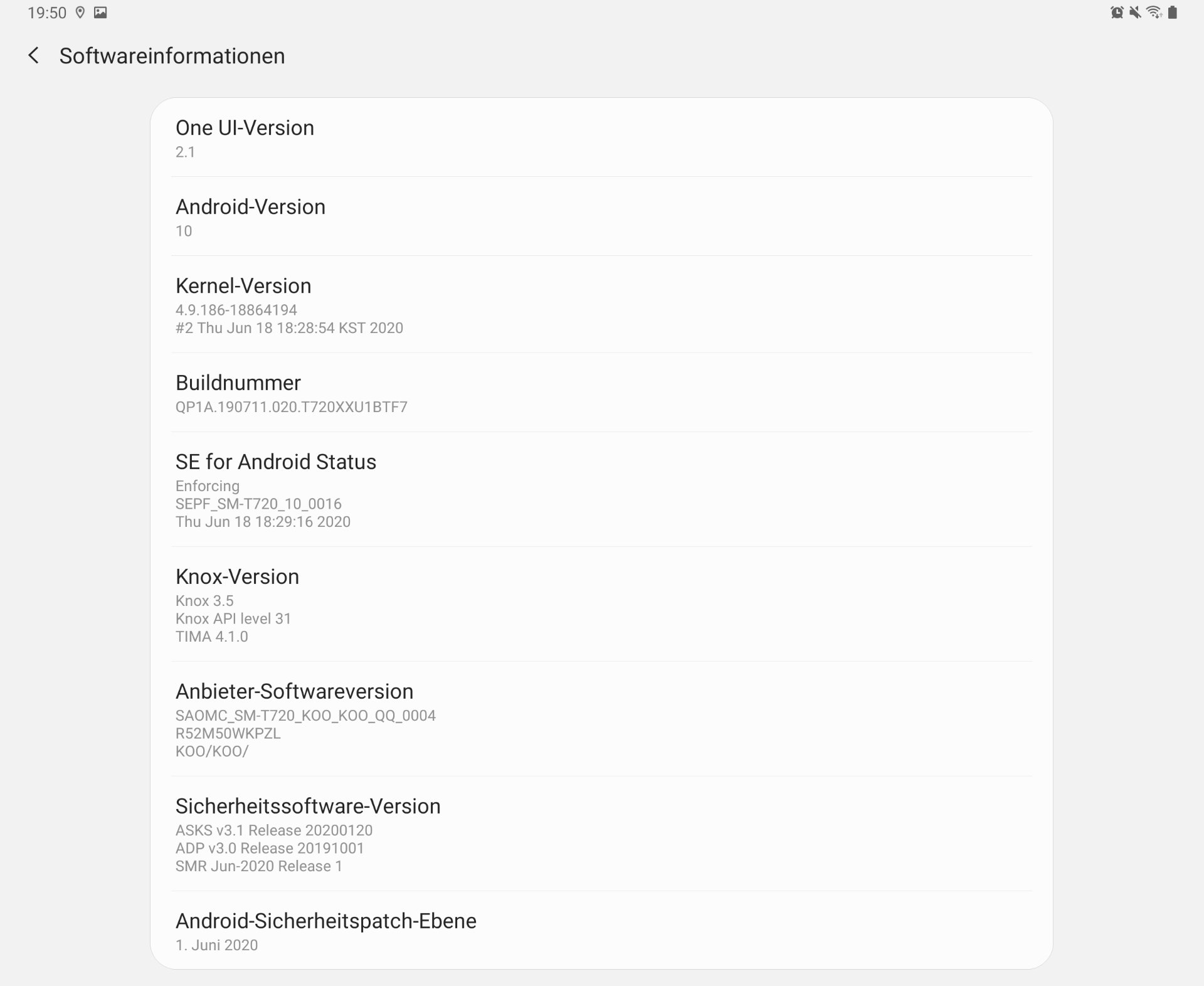The height and width of the screenshot is (986, 1204).
Task: Tap SE for Android Status entry
Action: coord(601,489)
